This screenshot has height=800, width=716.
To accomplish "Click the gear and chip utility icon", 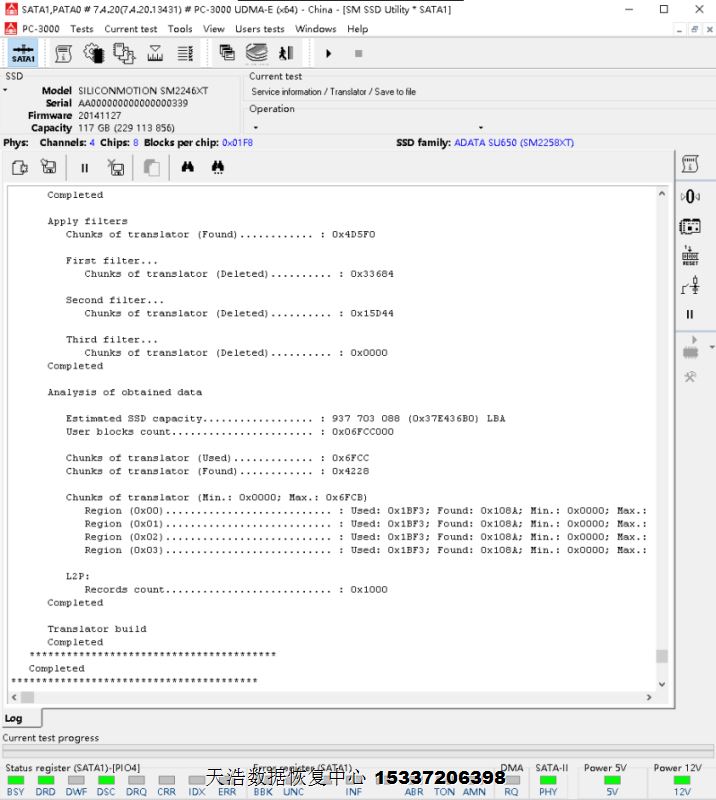I will 94,53.
